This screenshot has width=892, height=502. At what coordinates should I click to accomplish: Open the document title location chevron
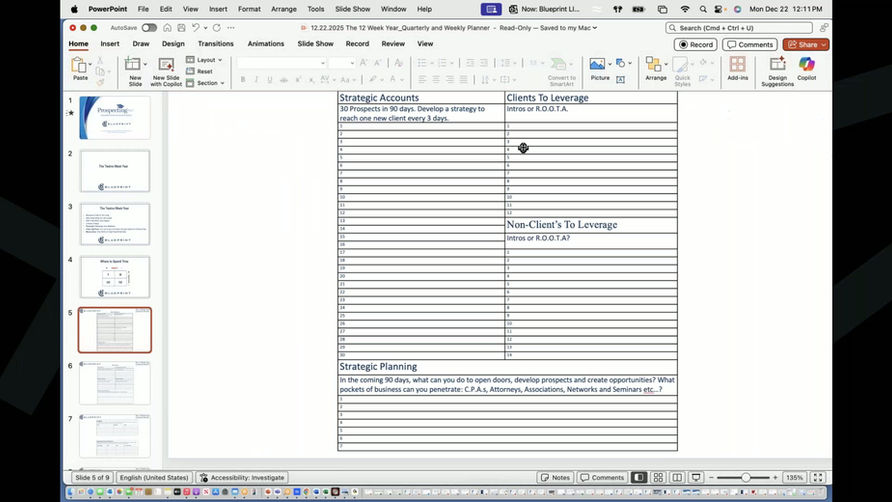pyautogui.click(x=595, y=27)
